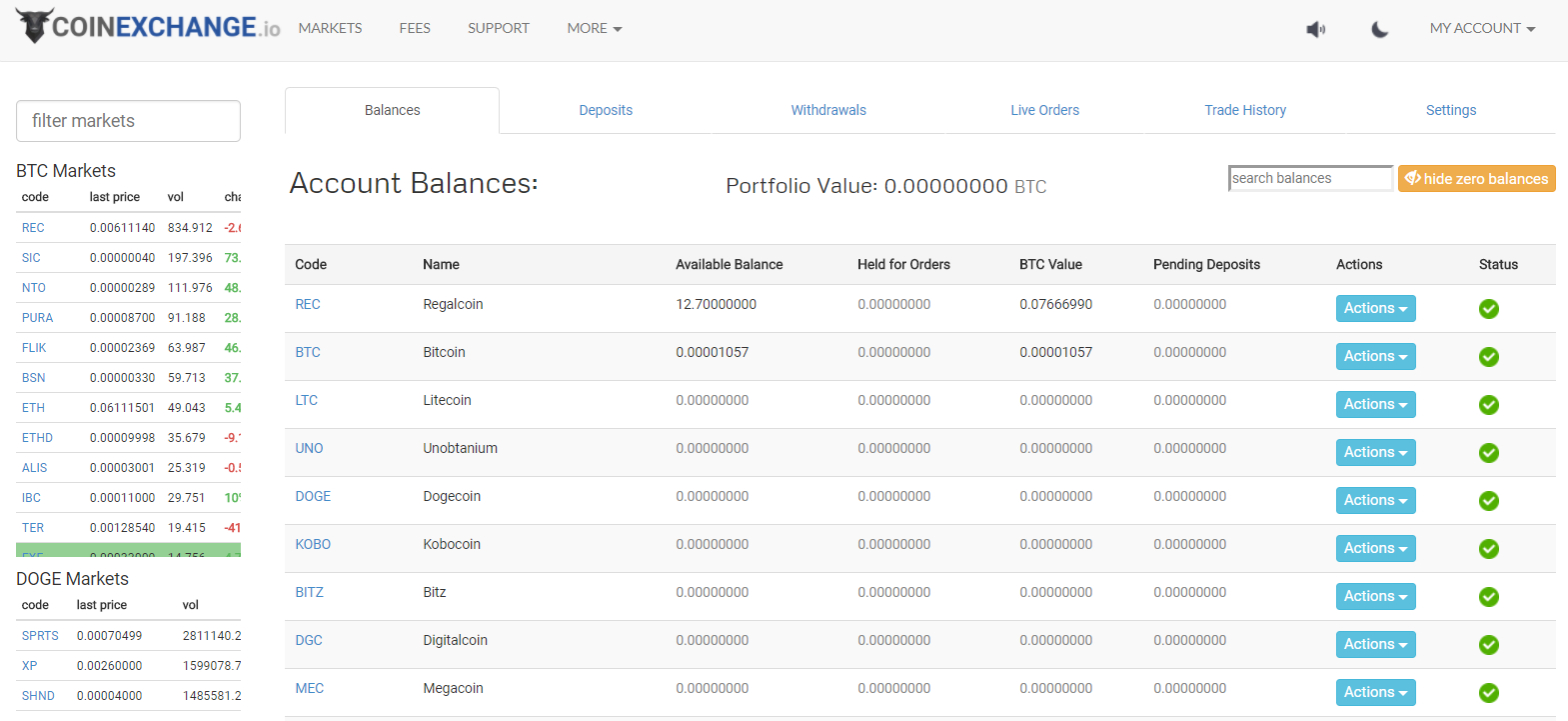1568x721 pixels.
Task: Toggle the hide zero balances button
Action: 1476,179
